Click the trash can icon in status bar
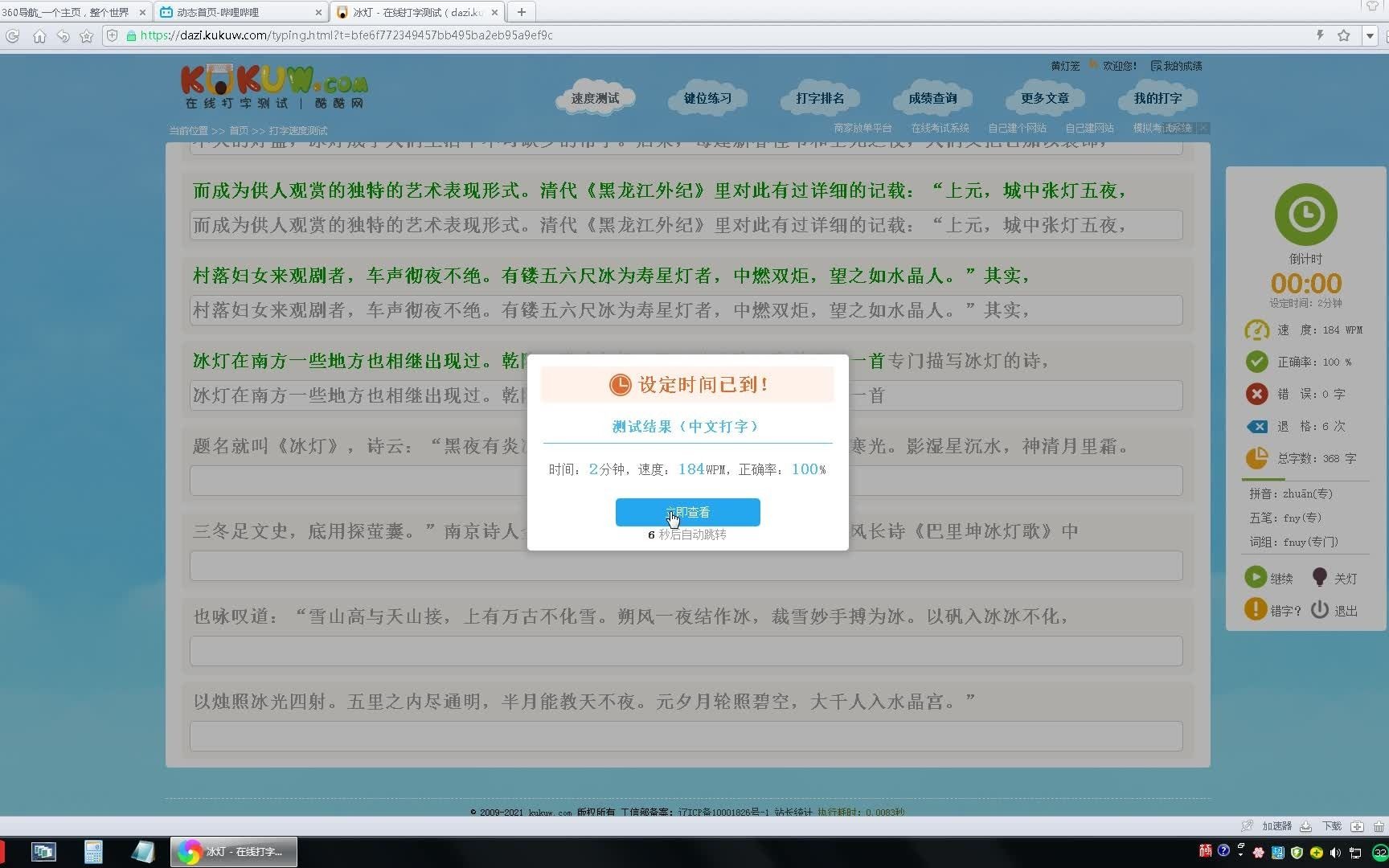This screenshot has height=868, width=1389. coord(1379,826)
